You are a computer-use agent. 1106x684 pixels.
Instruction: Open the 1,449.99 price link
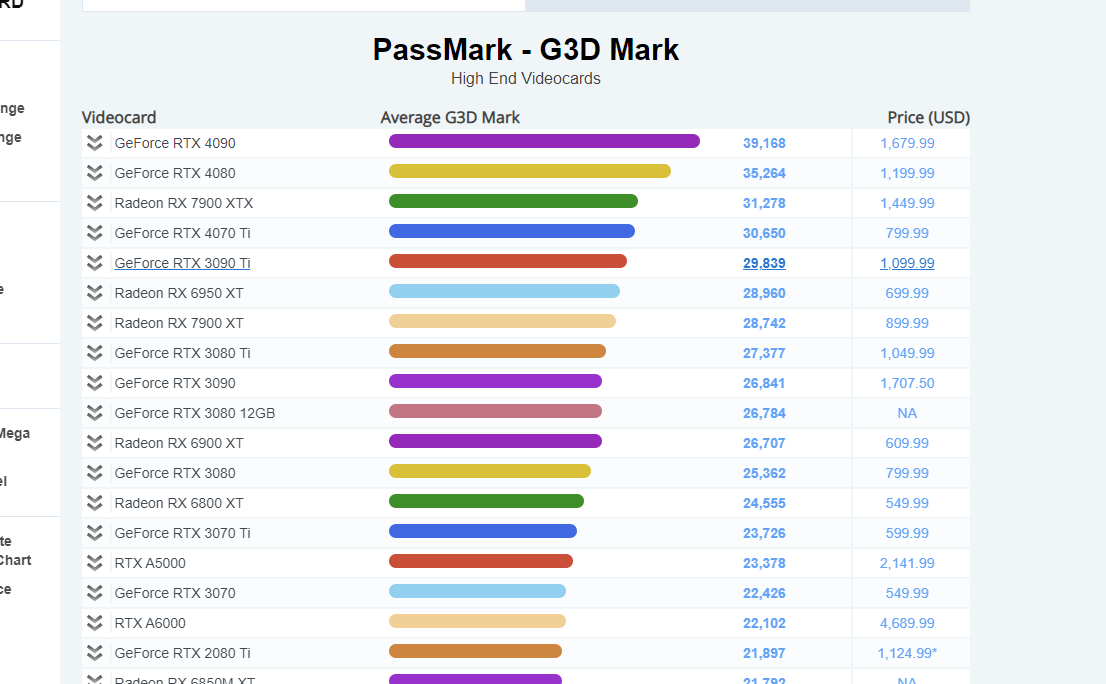pyautogui.click(x=907, y=203)
